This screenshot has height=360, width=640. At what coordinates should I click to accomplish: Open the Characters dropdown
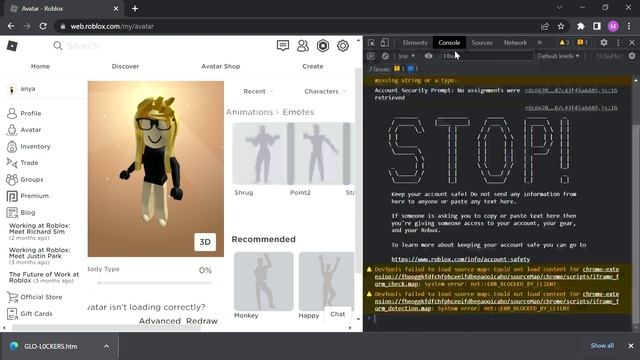[x=325, y=91]
